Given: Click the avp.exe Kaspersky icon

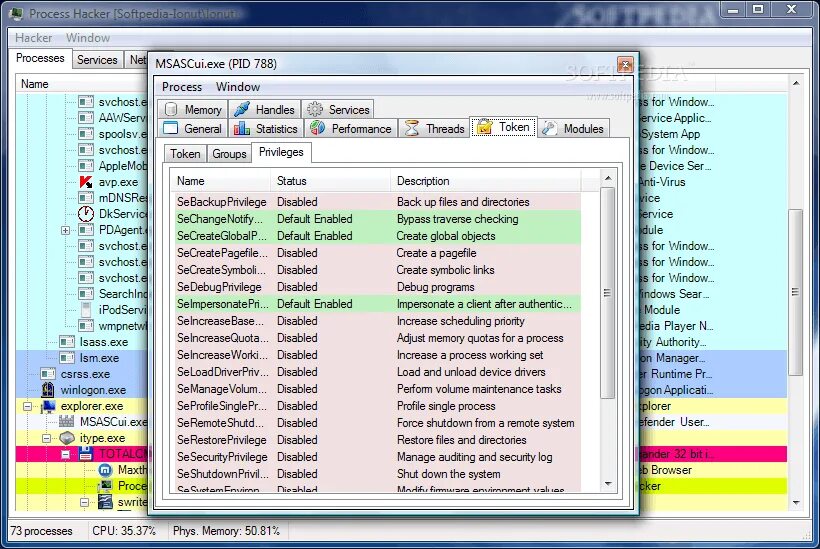Looking at the screenshot, I should (x=86, y=182).
